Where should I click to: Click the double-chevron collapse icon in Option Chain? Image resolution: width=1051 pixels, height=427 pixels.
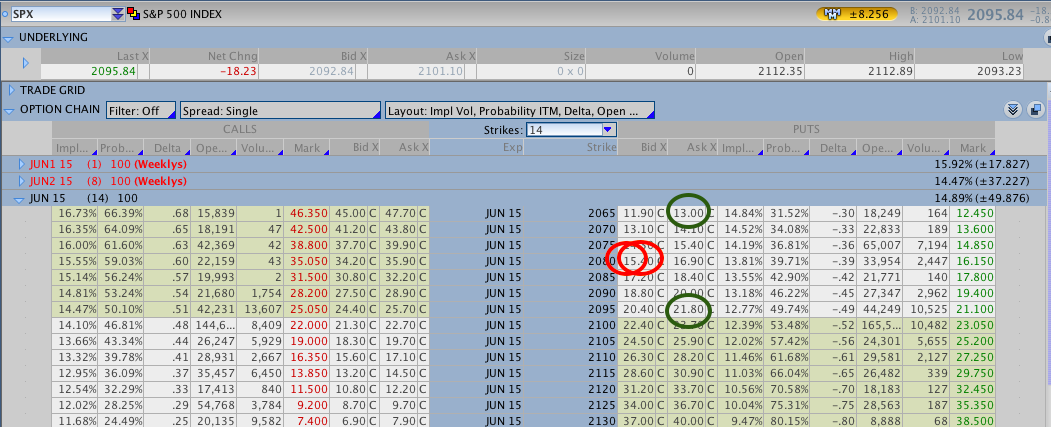[1012, 110]
